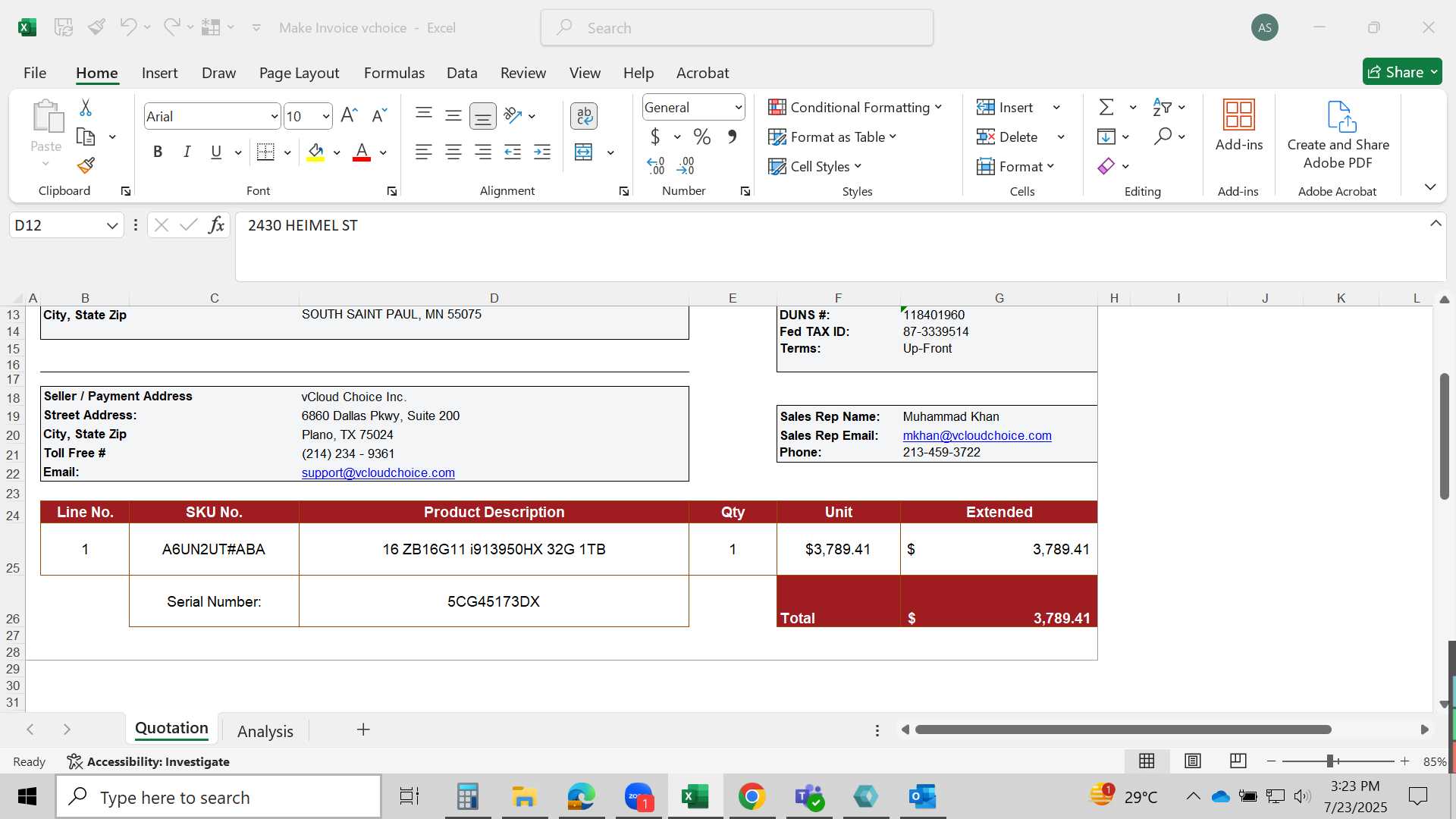The height and width of the screenshot is (819, 1456).
Task: Open support@vcloudchoice.com email link
Action: coord(378,472)
